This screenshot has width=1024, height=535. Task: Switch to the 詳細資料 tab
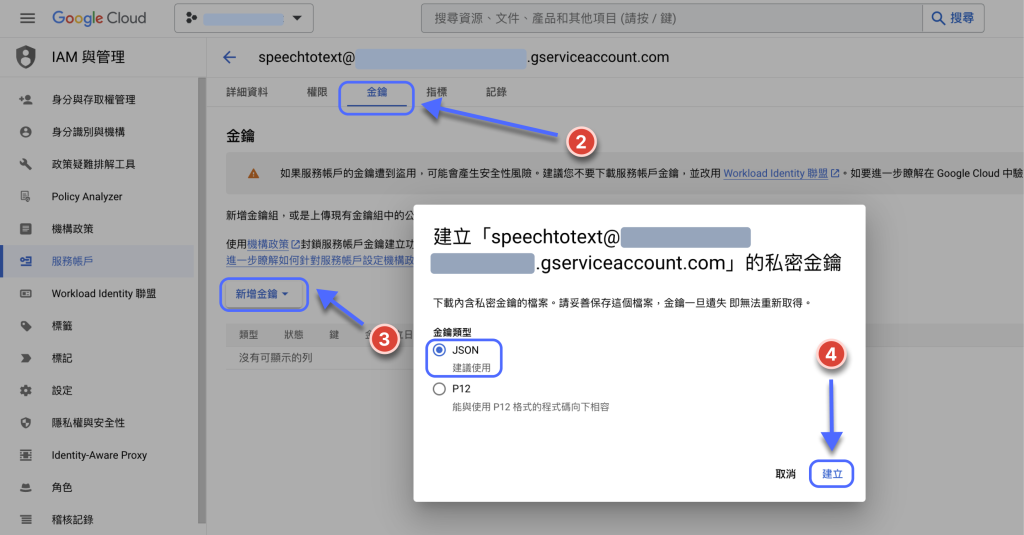click(247, 92)
